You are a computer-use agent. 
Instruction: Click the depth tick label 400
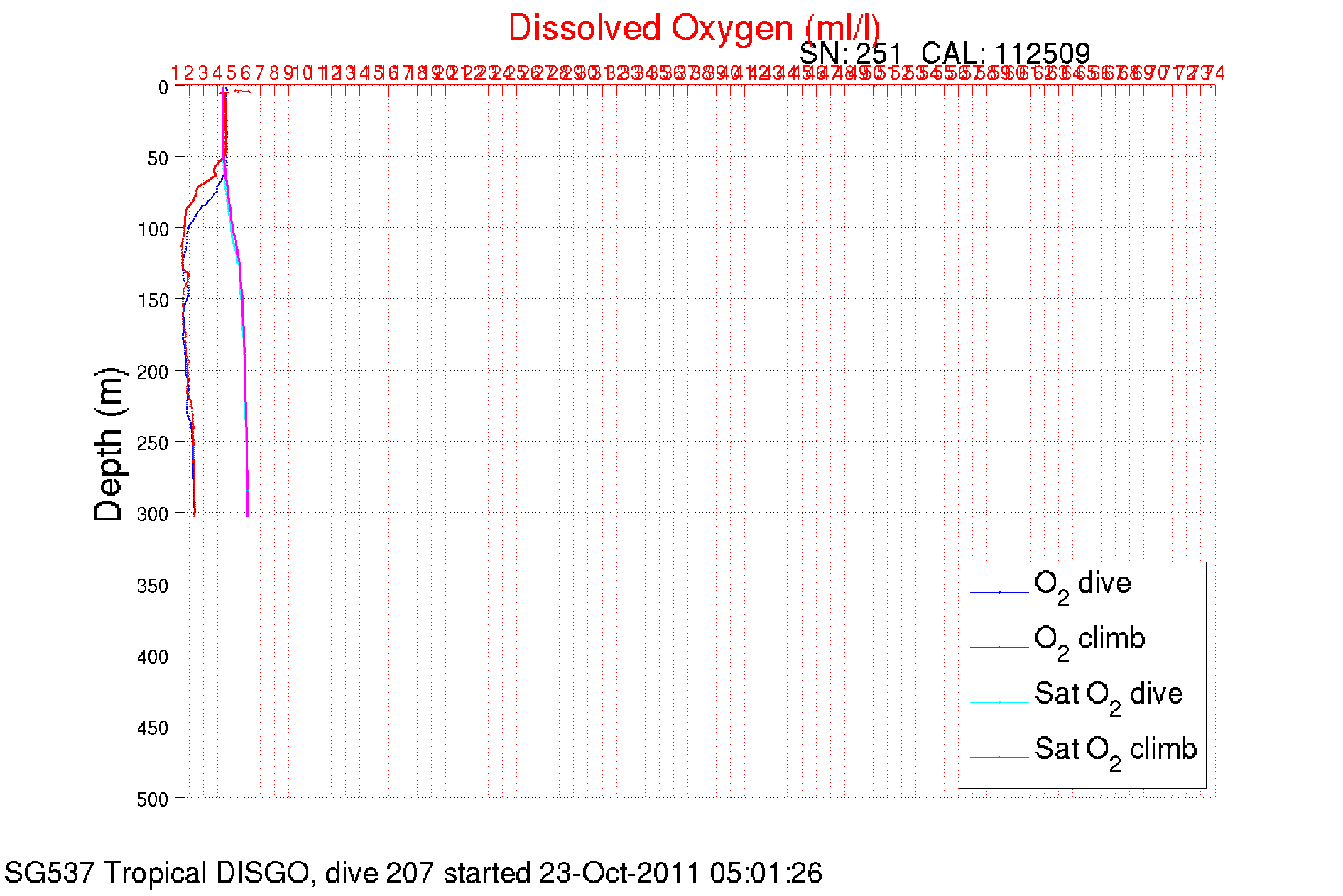(x=153, y=657)
